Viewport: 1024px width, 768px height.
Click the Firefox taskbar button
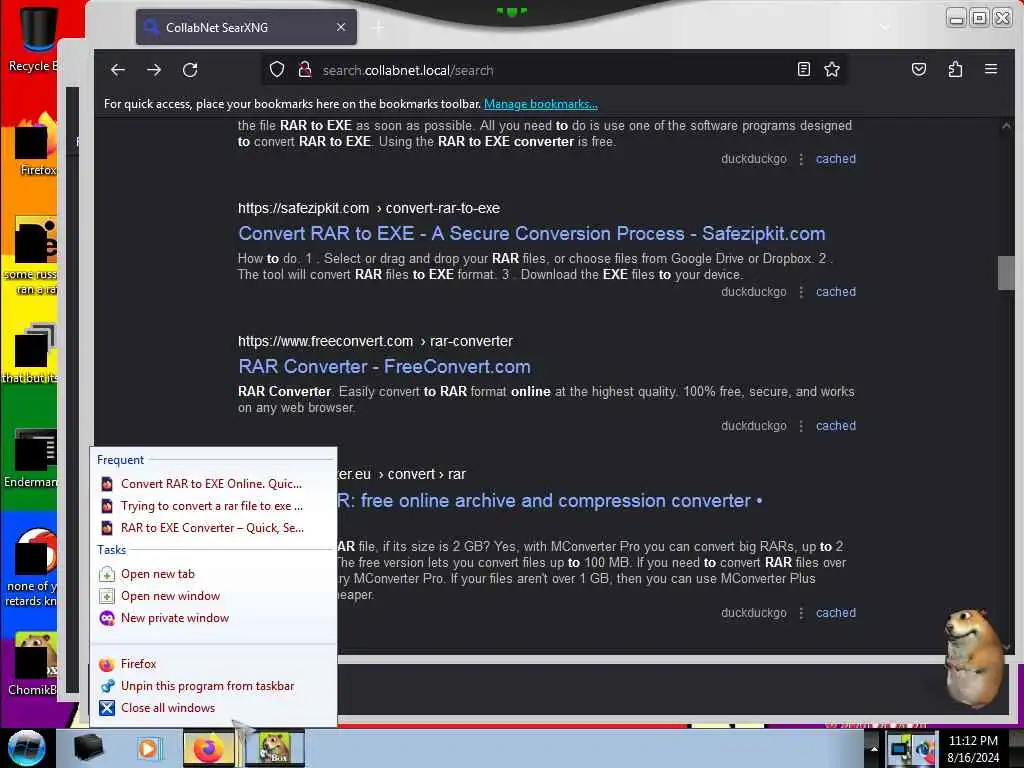pos(209,748)
